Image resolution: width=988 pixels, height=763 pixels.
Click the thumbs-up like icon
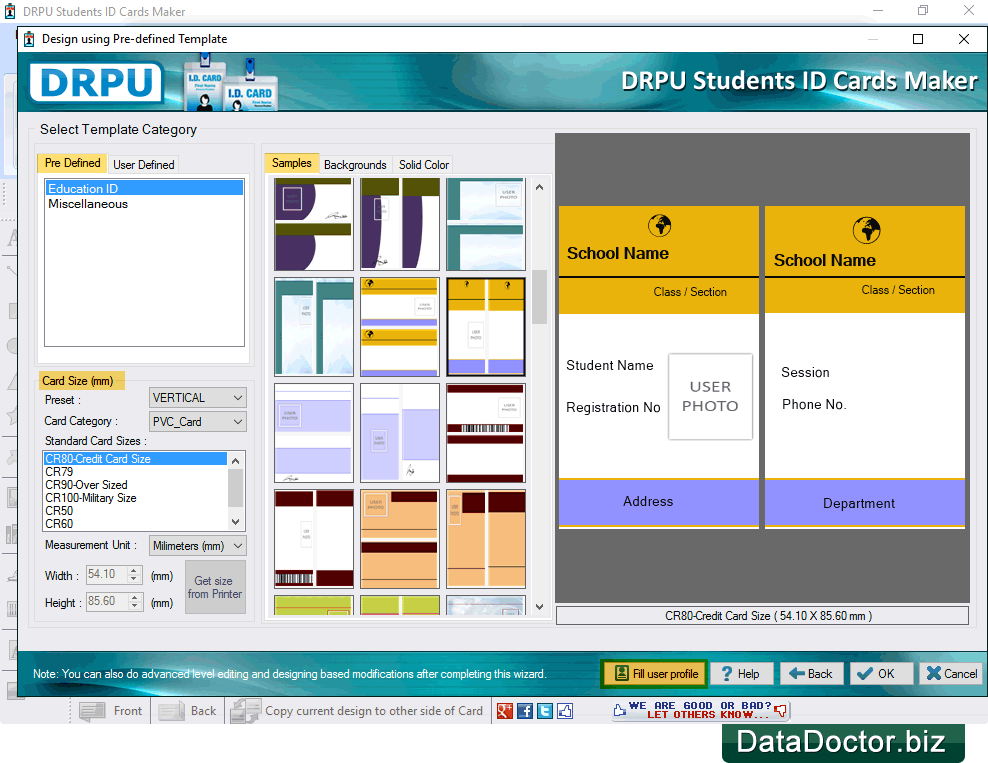click(565, 711)
